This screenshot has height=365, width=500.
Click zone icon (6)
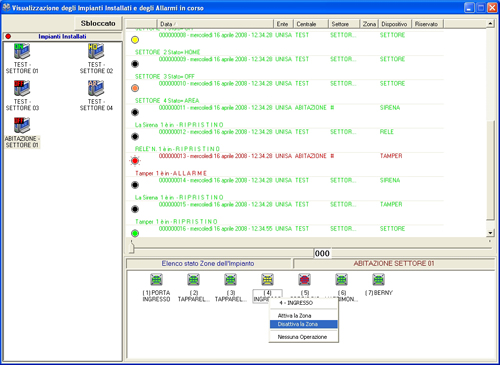(341, 279)
